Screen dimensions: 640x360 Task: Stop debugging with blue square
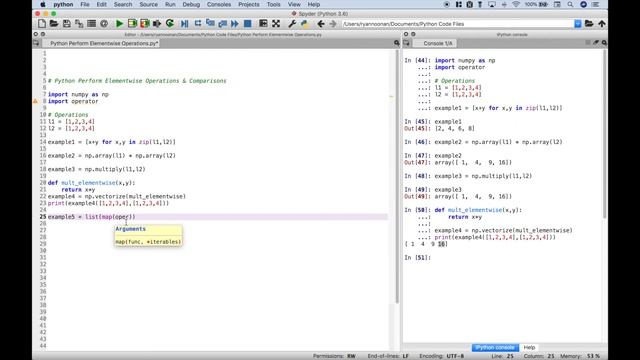(x=247, y=24)
